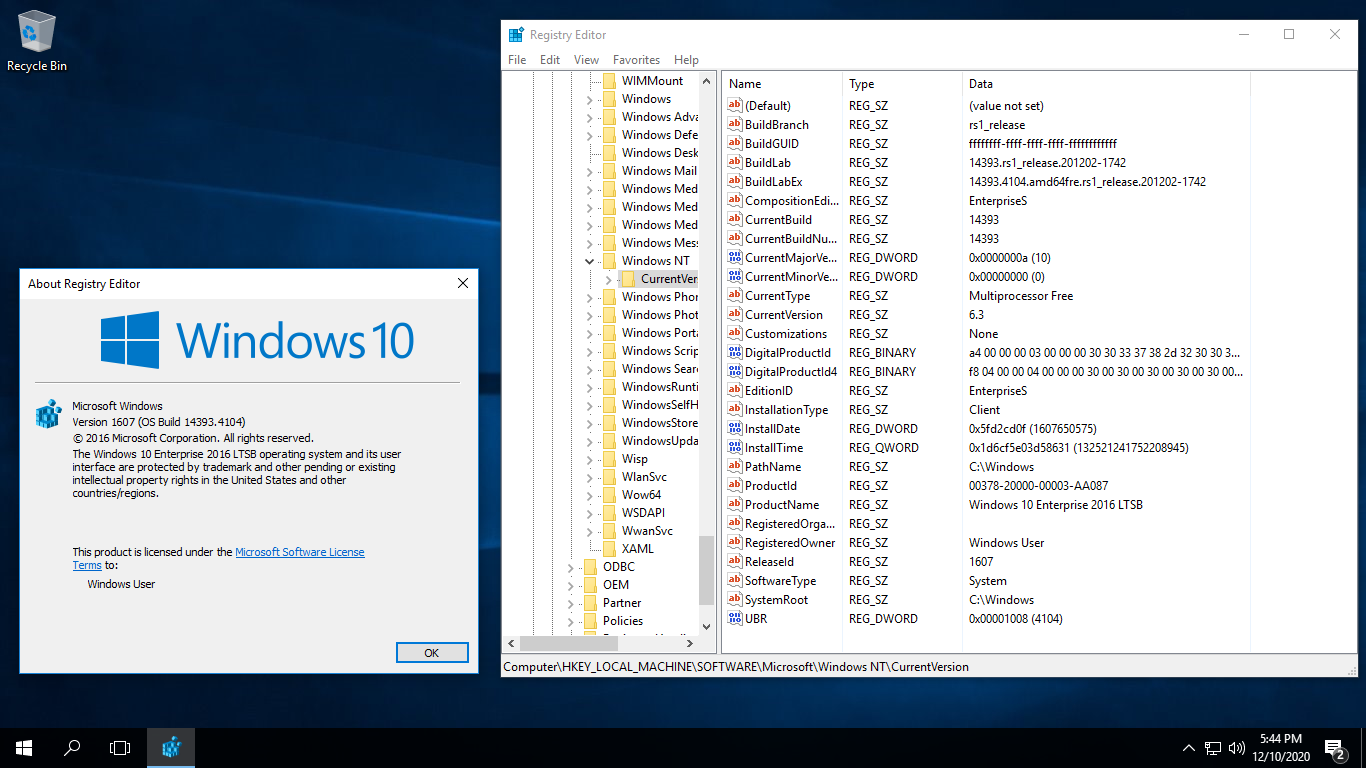Click the InstallDate DWORD icon

pyautogui.click(x=735, y=428)
